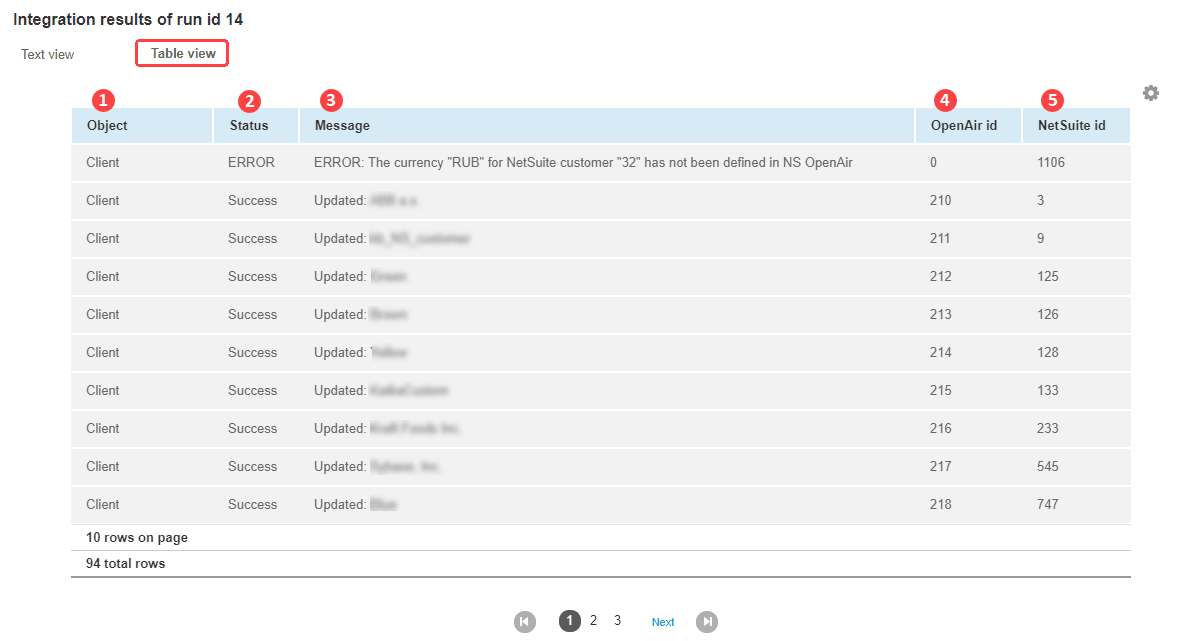Click Success status in row 210
The height and width of the screenshot is (641, 1188).
click(252, 200)
